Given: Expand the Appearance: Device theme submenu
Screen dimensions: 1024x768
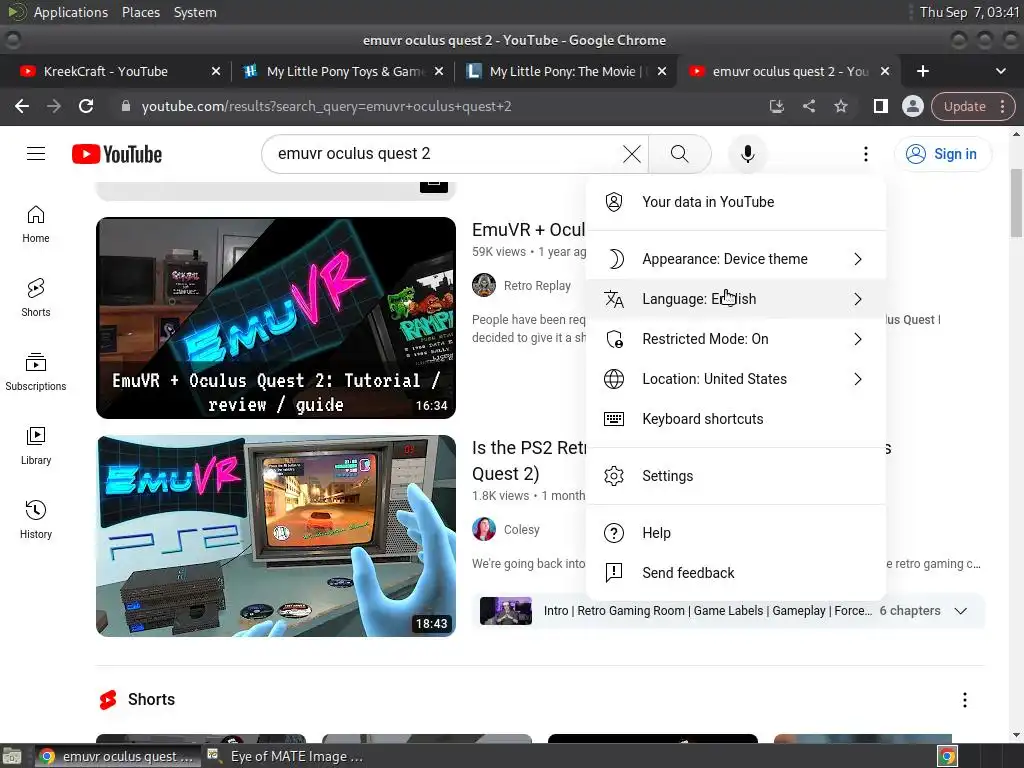Looking at the screenshot, I should point(736,259).
